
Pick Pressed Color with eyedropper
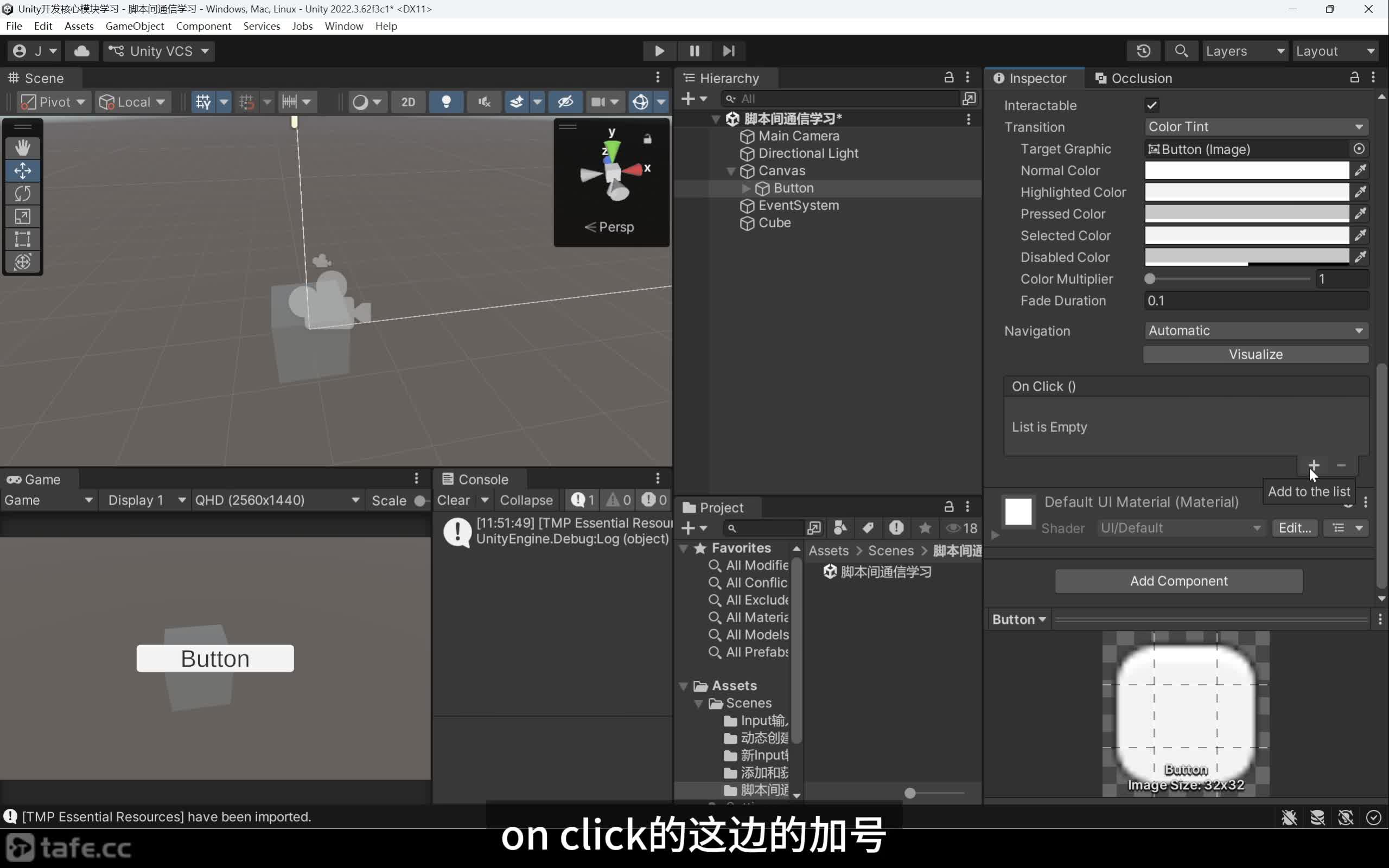[x=1360, y=214]
